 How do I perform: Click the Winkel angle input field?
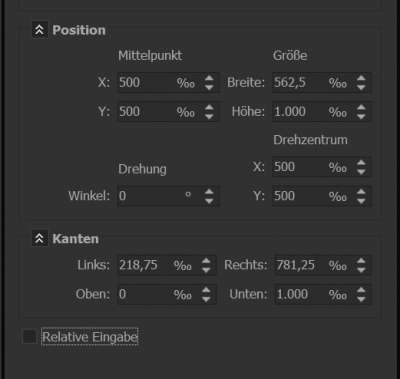tap(168, 196)
